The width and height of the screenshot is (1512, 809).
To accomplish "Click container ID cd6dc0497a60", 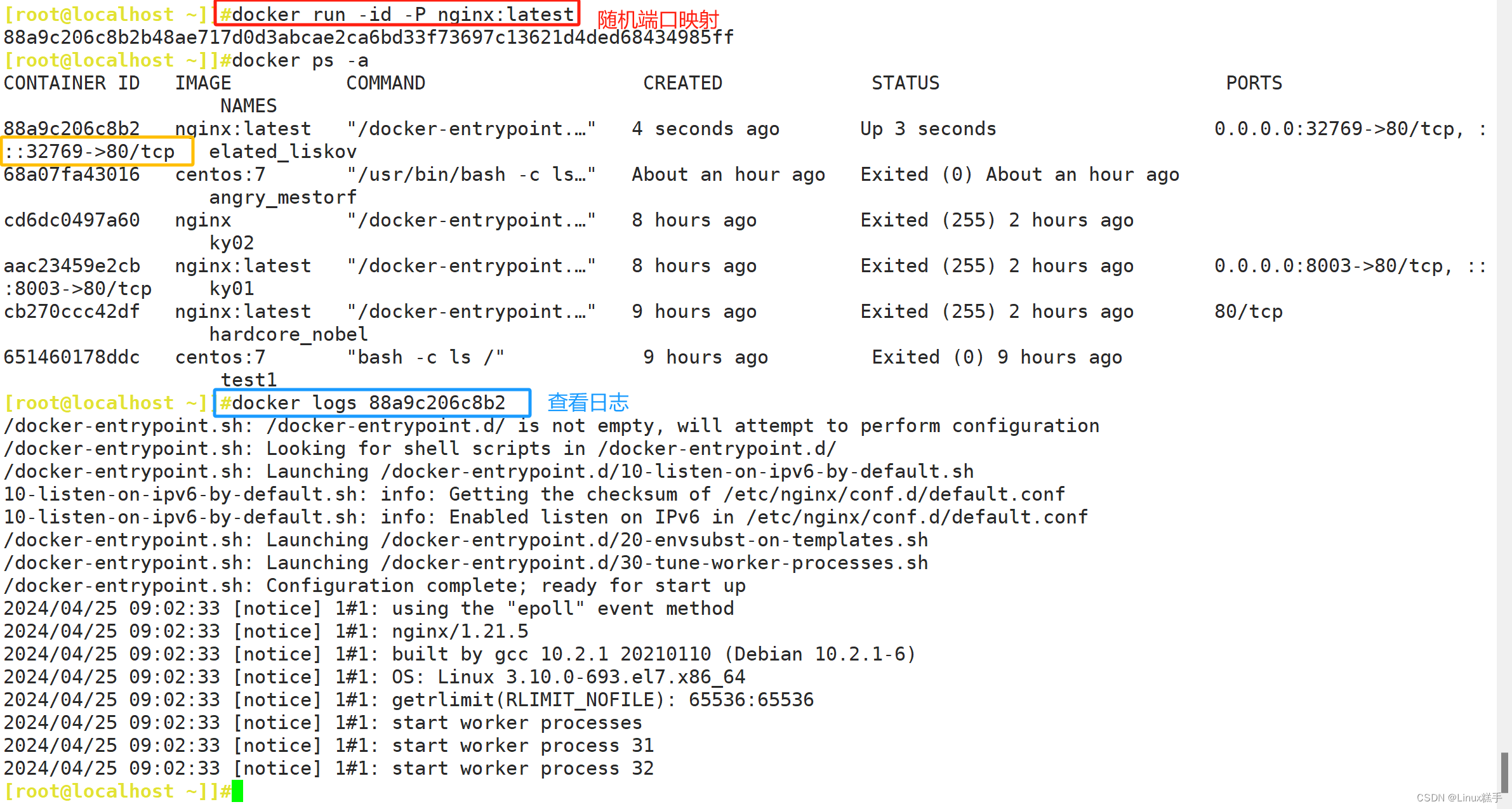I will click(72, 220).
